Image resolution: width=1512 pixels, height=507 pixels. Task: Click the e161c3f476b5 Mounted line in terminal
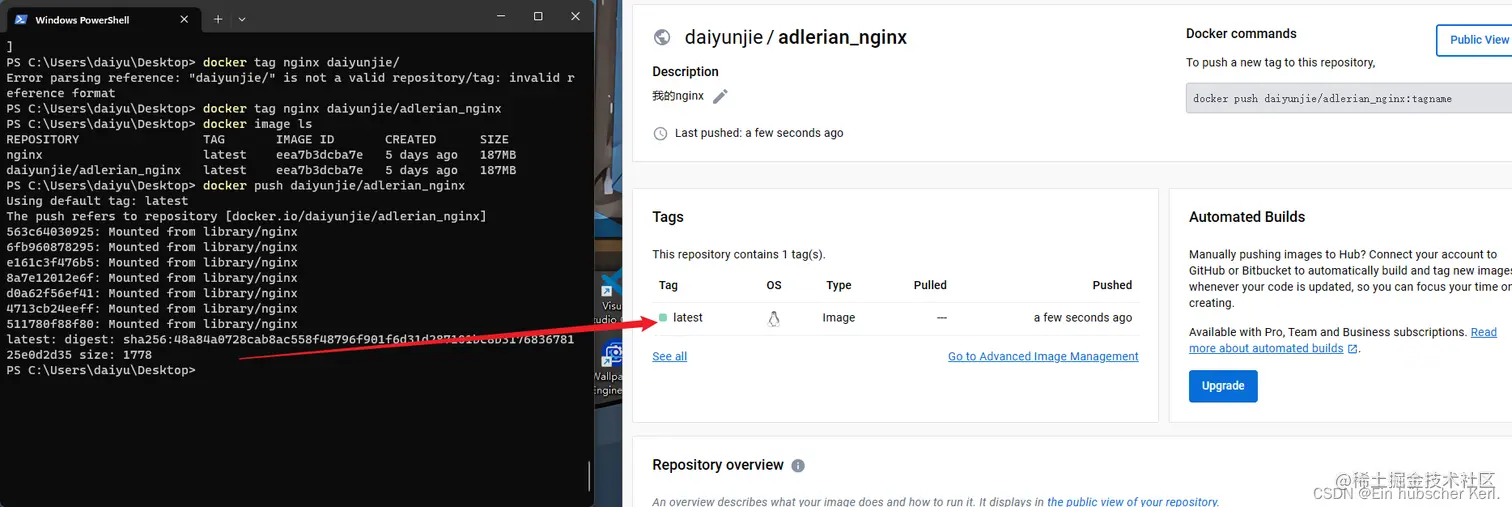pyautogui.click(x=152, y=262)
